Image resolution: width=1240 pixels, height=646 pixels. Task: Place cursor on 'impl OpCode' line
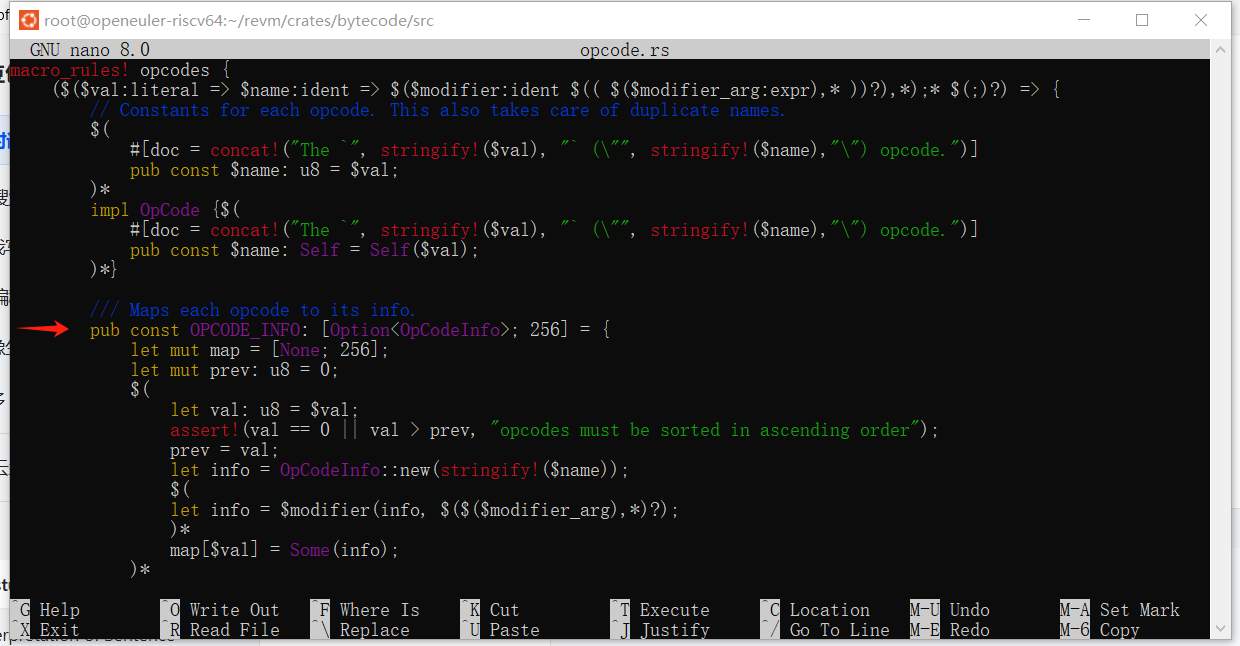[x=145, y=210]
